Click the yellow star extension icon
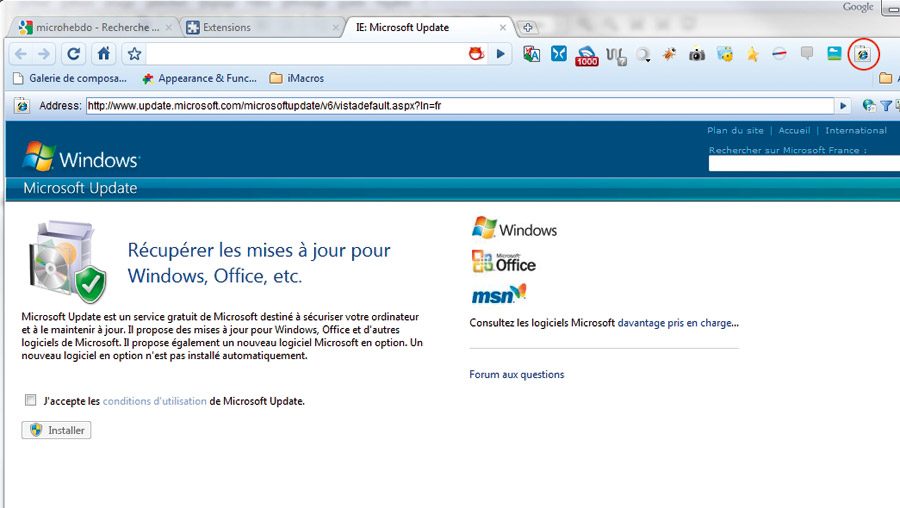Viewport: 900px width, 508px height. tap(752, 54)
